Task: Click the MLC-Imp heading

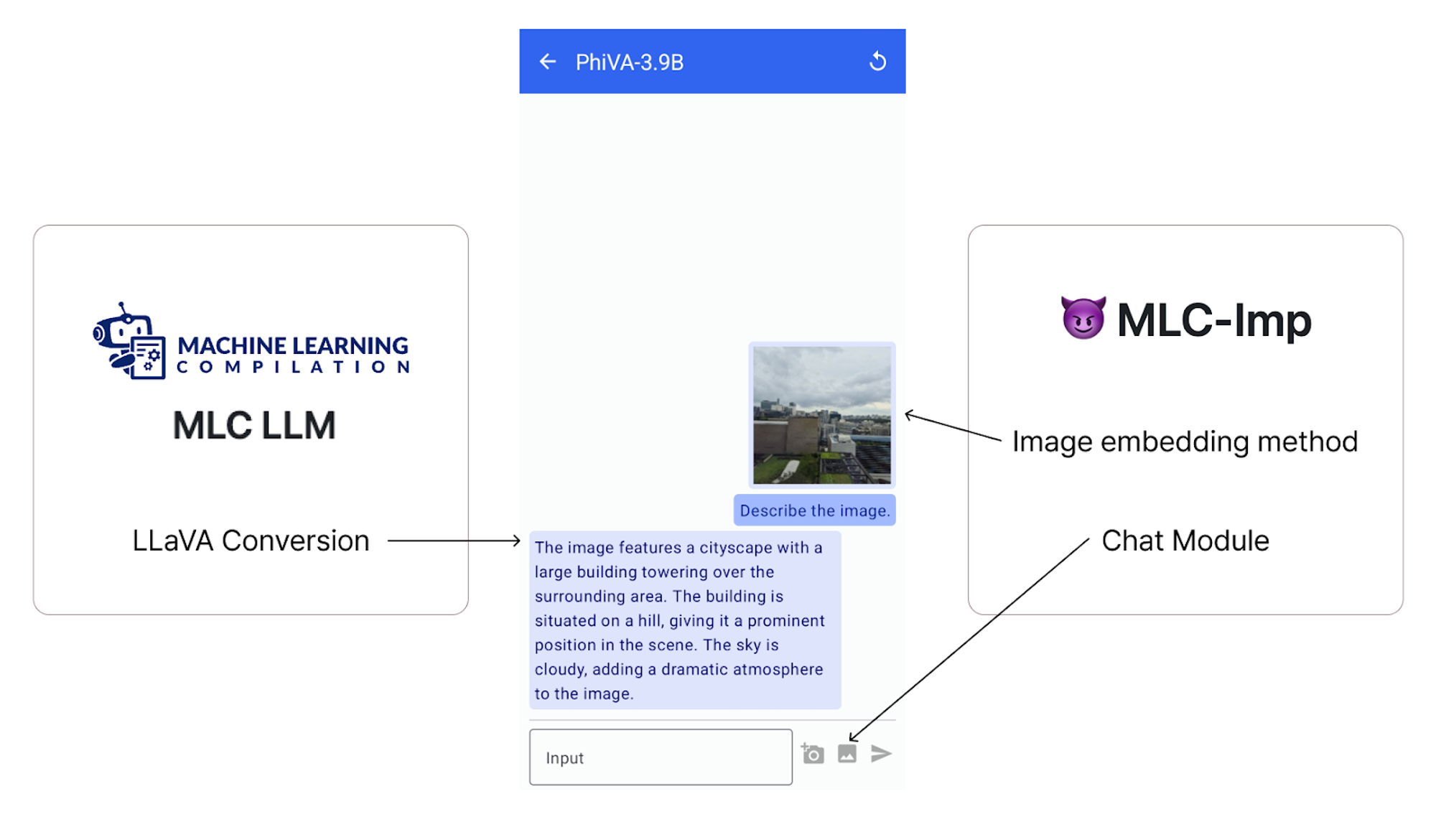Action: [1213, 320]
